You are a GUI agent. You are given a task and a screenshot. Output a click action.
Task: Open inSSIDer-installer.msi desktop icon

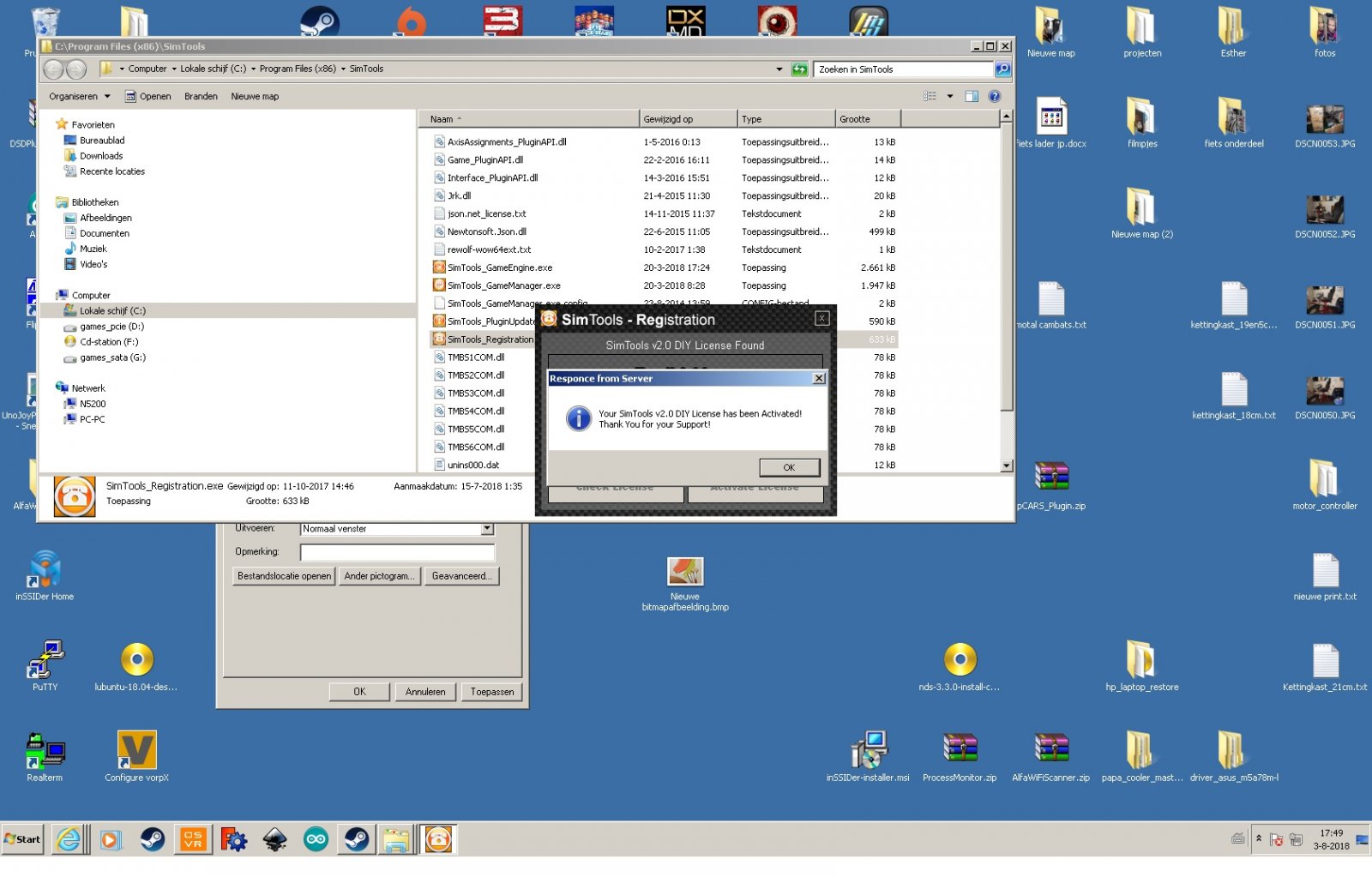868,757
